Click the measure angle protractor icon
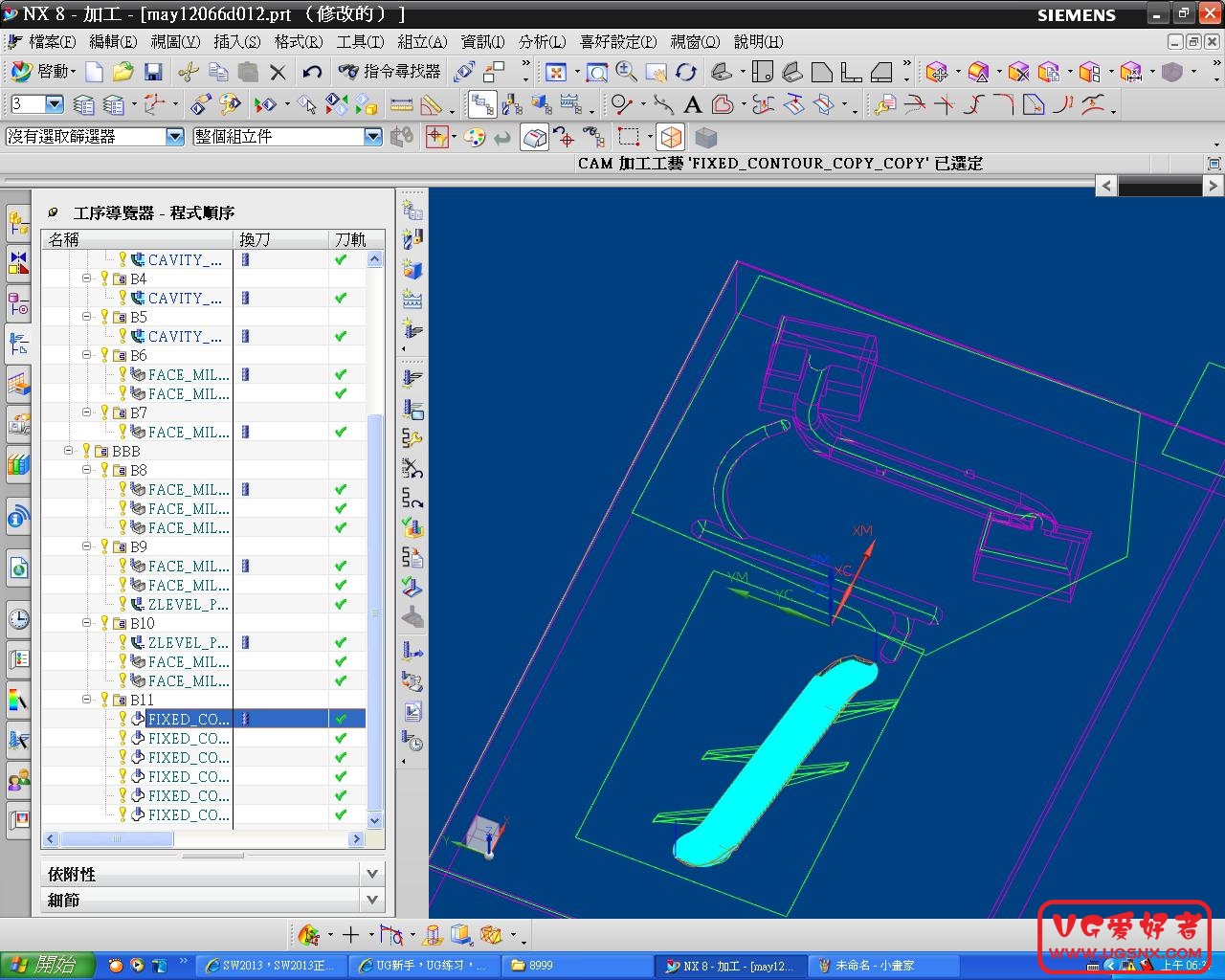This screenshot has width=1225, height=980. click(x=432, y=104)
